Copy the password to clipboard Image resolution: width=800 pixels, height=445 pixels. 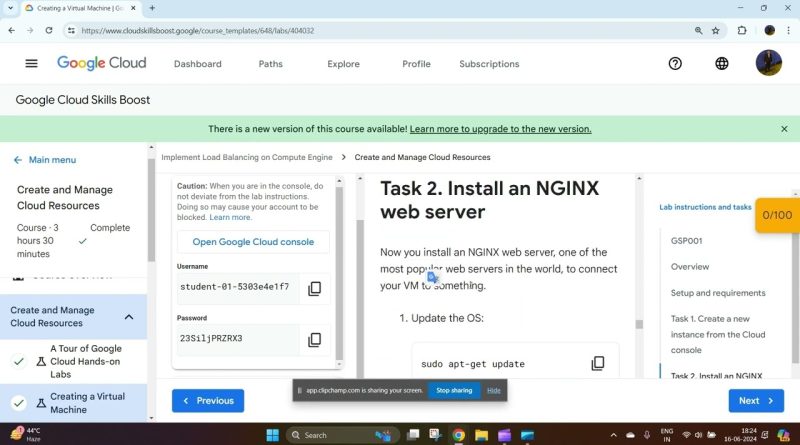pos(314,339)
